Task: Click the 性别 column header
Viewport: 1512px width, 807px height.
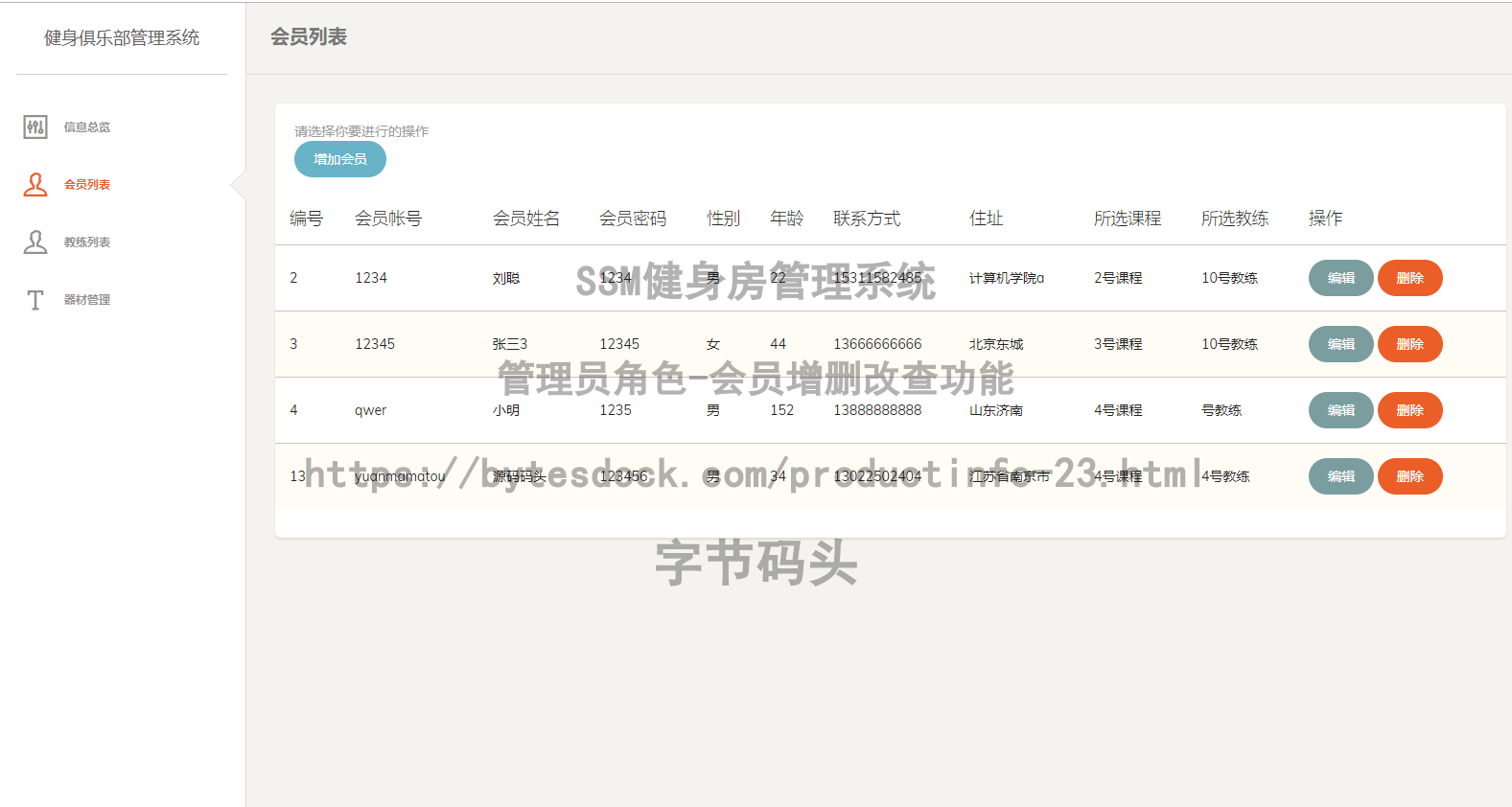Action: [x=724, y=219]
